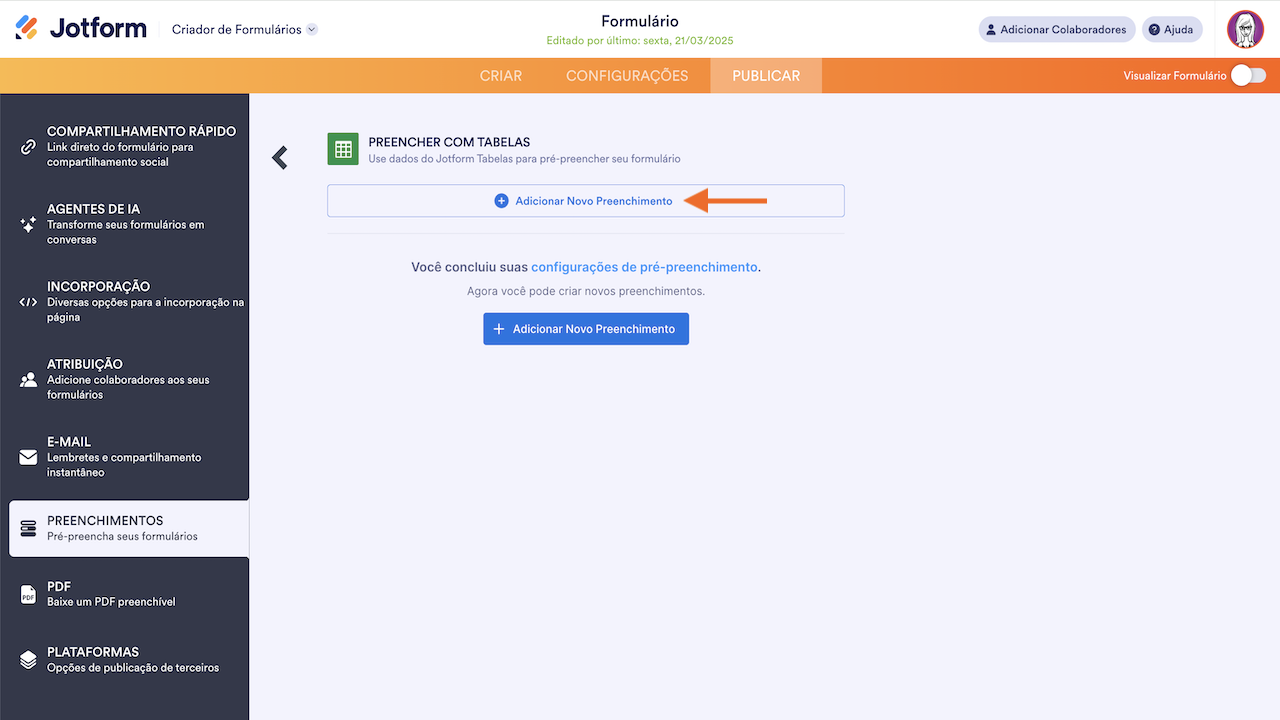
Task: Enable the Visualizar Formulário toggle
Action: (1247, 74)
